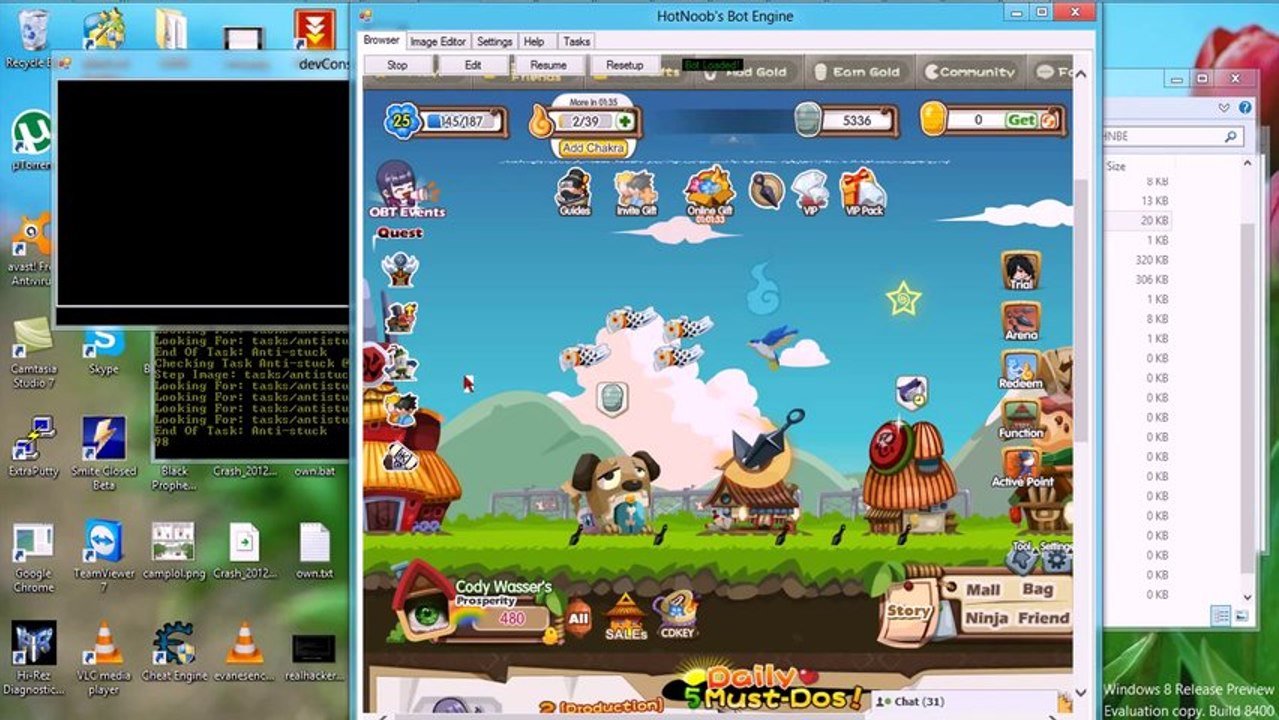The image size is (1279, 720).
Task: Click the timer bubble above round hut
Action: coord(911,392)
